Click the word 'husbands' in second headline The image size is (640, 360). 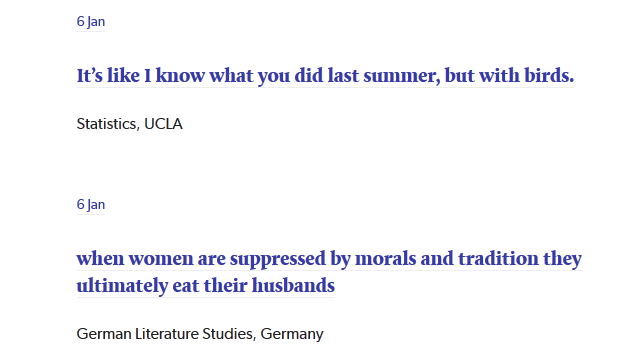(x=293, y=285)
